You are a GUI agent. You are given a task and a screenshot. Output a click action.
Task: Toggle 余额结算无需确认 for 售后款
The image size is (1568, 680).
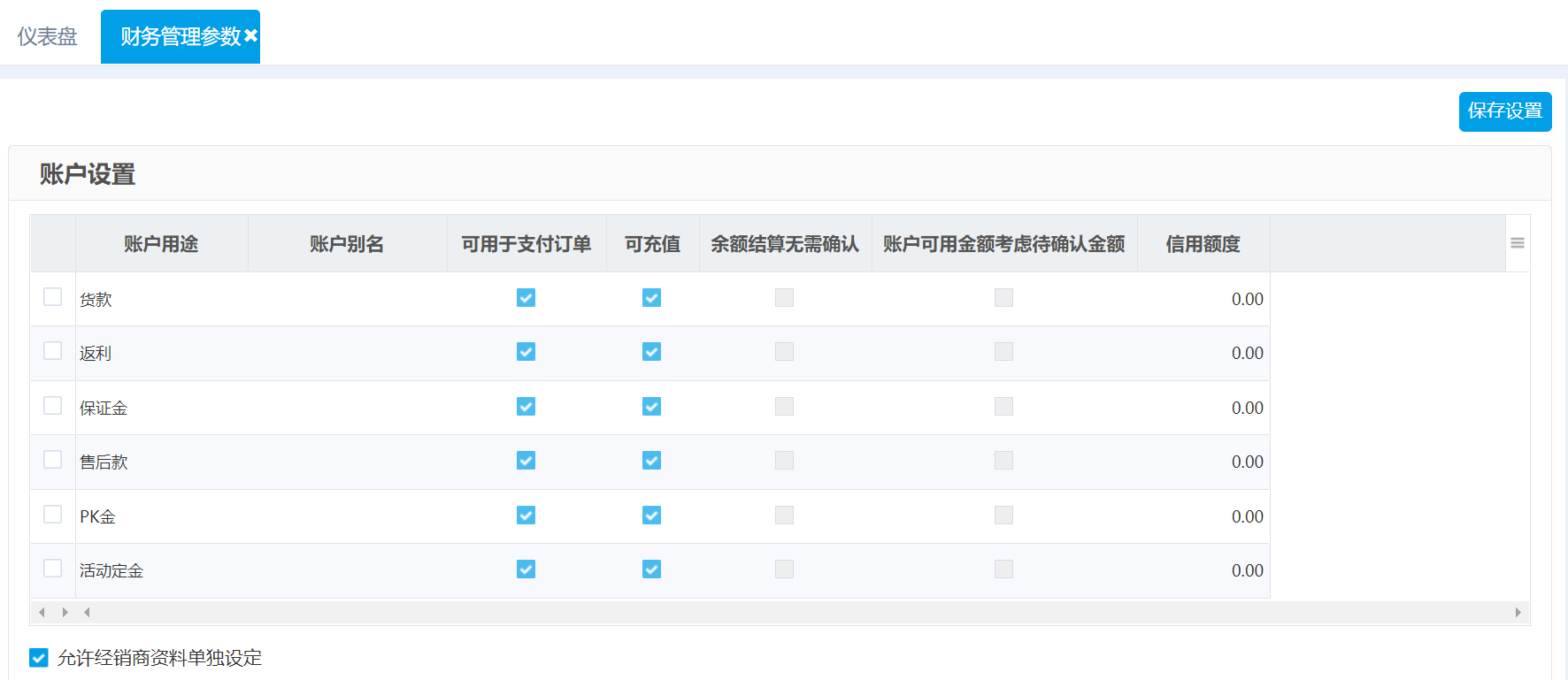[x=785, y=461]
